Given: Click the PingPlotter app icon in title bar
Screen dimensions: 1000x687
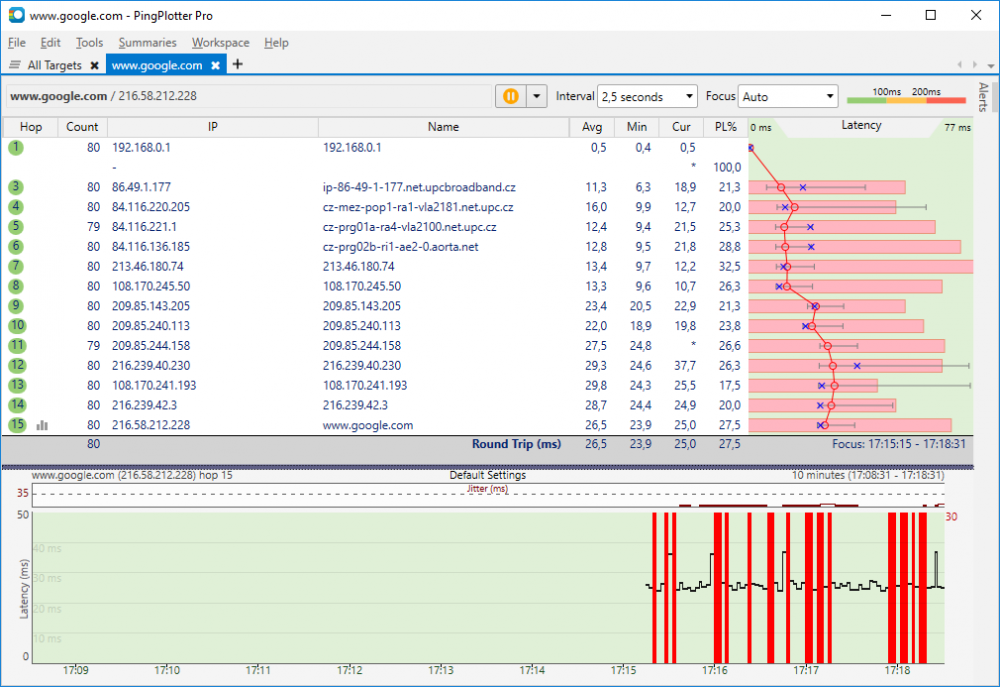Looking at the screenshot, I should point(15,16).
